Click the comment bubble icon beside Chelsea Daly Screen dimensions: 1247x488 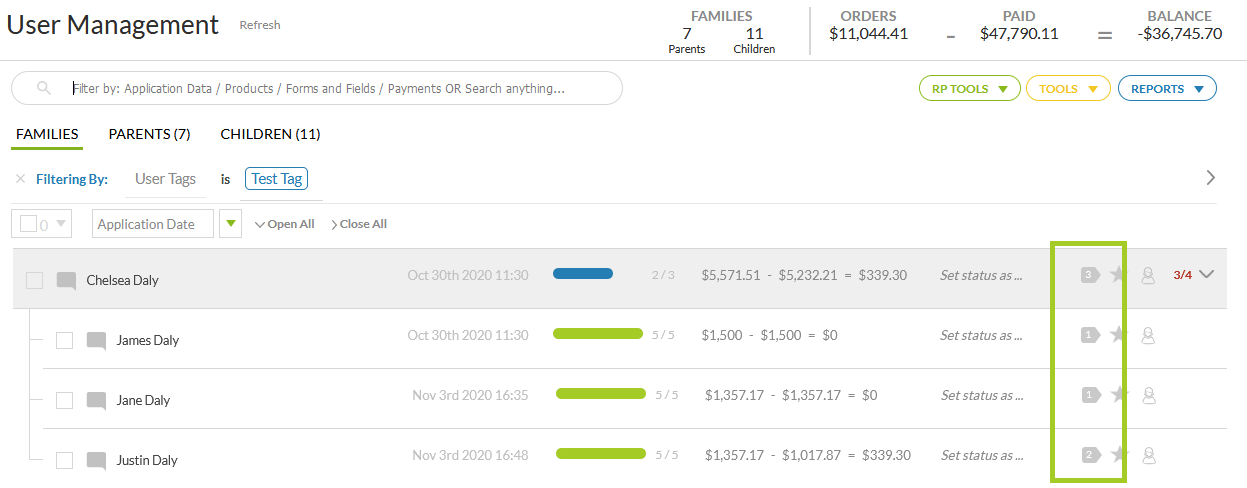click(66, 281)
